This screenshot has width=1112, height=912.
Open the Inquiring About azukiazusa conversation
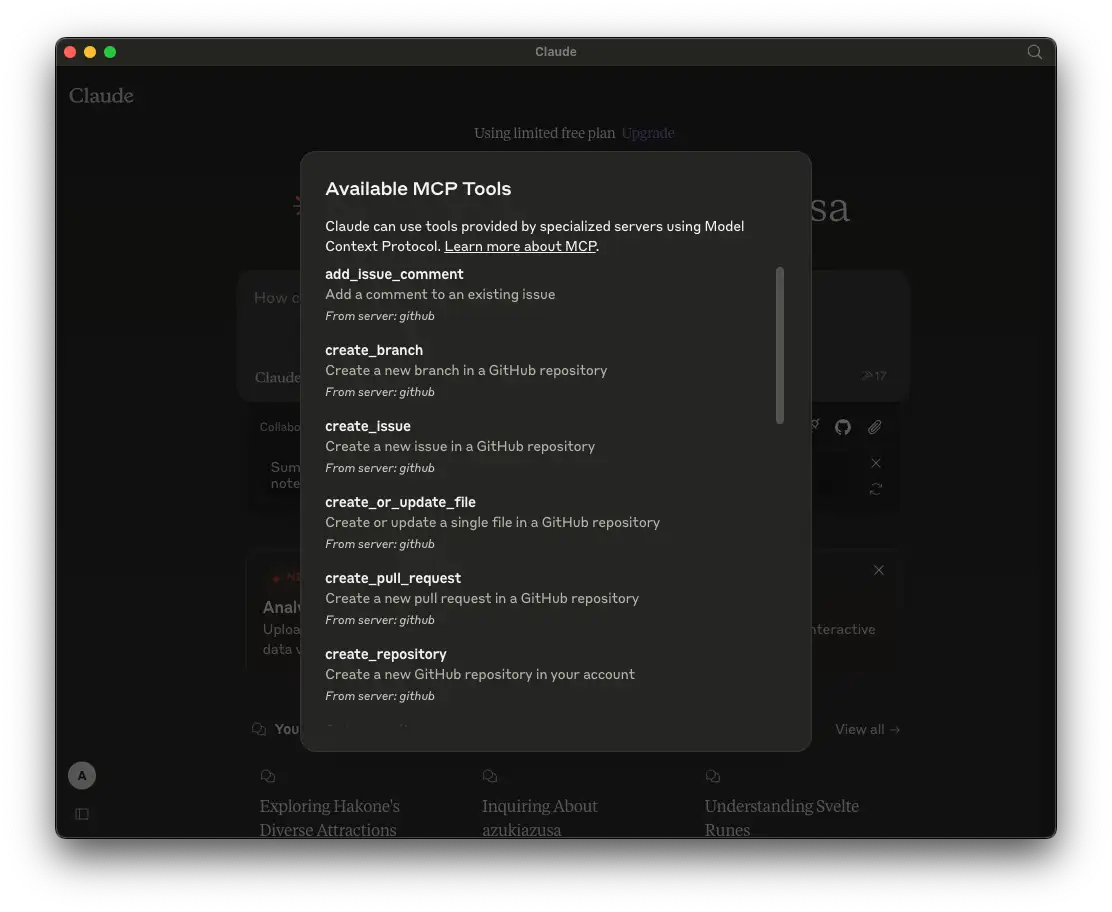coord(540,817)
